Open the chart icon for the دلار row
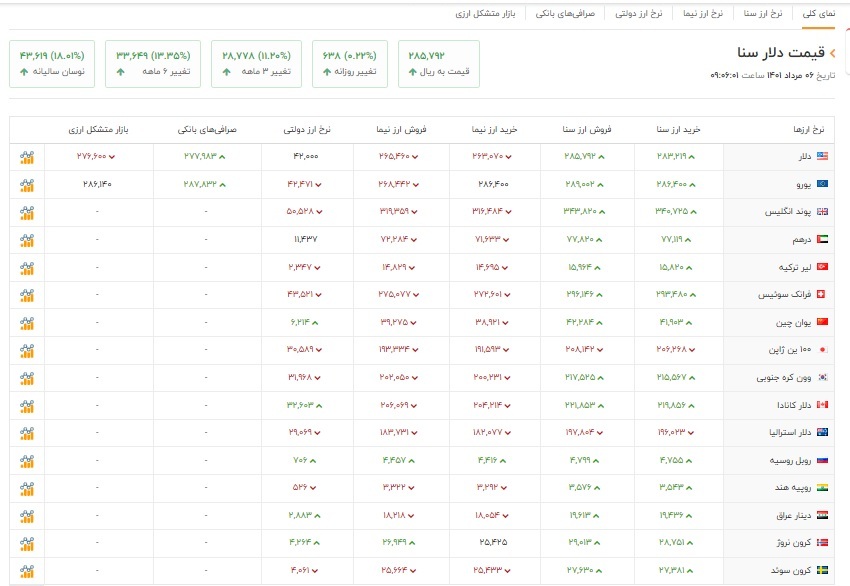850x586 pixels. (x=27, y=157)
